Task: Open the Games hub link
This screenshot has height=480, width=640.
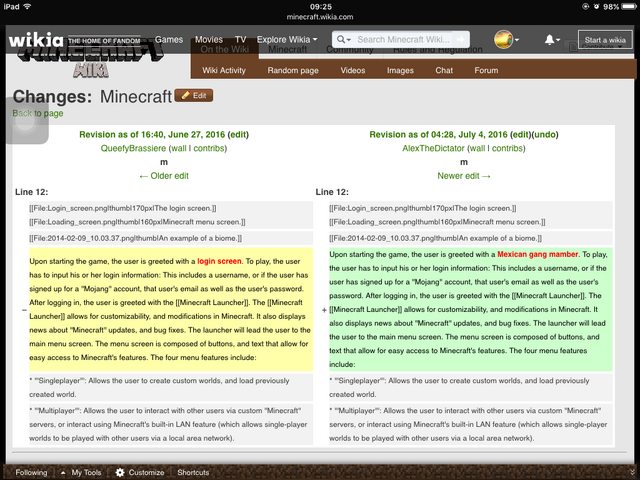Action: tap(169, 40)
